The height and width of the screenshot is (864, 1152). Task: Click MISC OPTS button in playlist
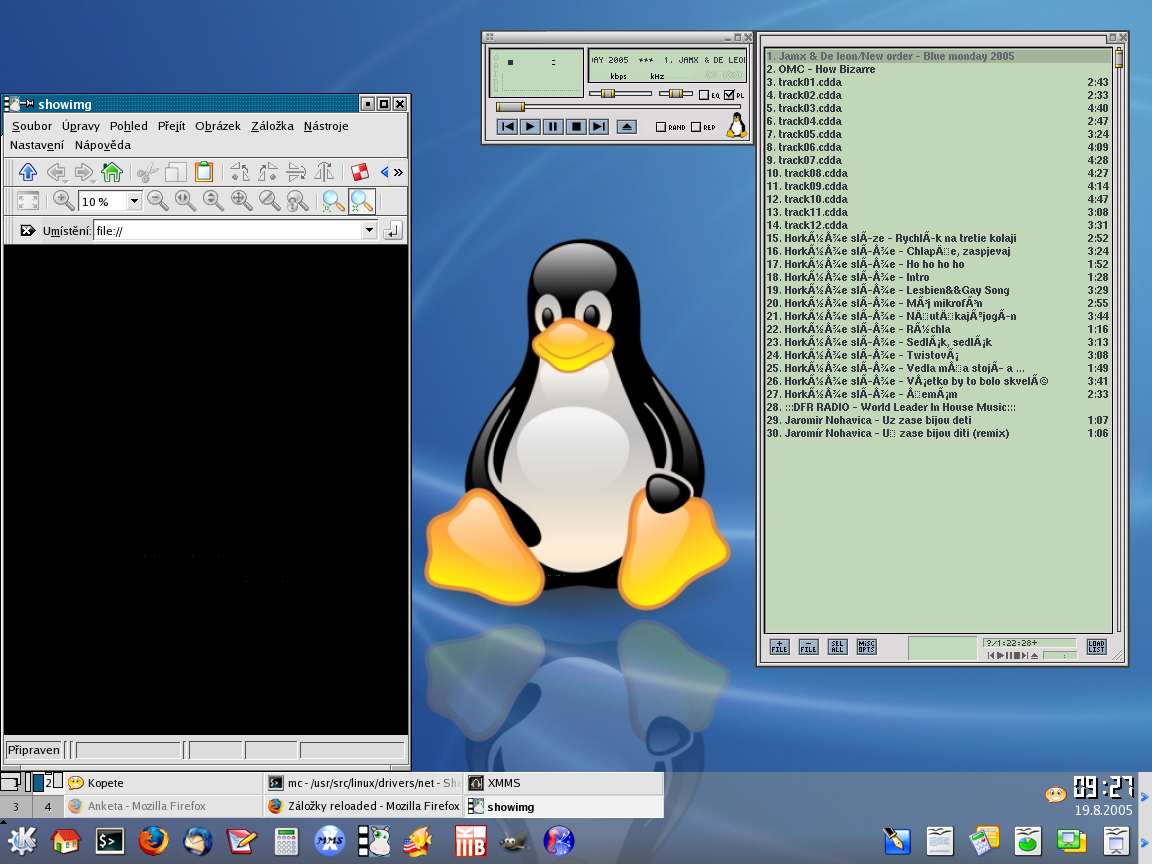point(866,647)
